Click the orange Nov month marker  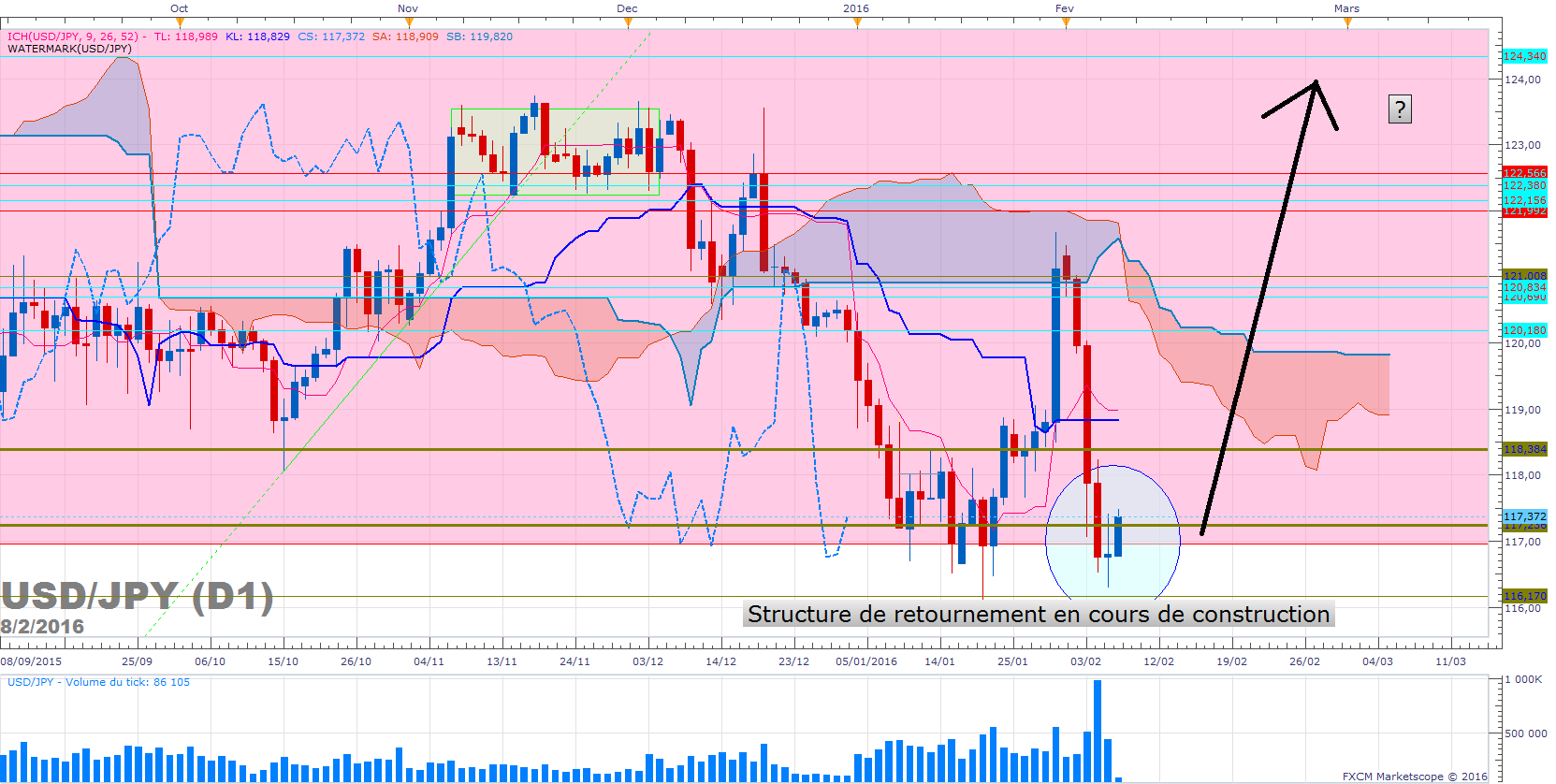408,22
